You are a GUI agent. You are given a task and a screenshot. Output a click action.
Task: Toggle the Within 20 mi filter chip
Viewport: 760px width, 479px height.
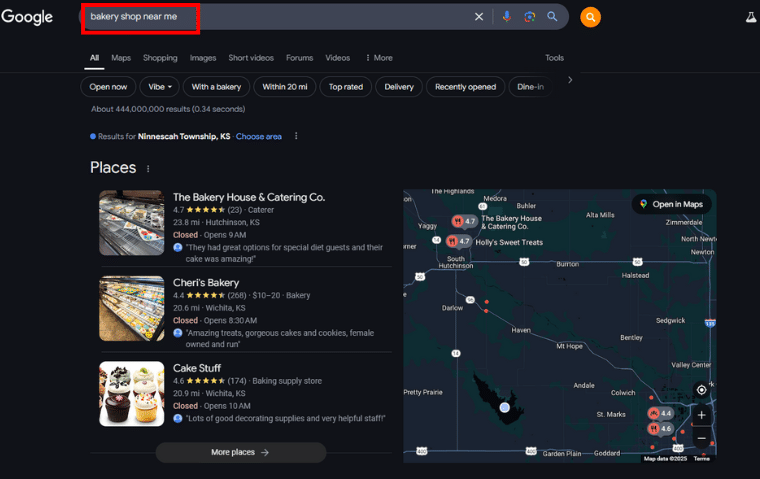[x=285, y=87]
